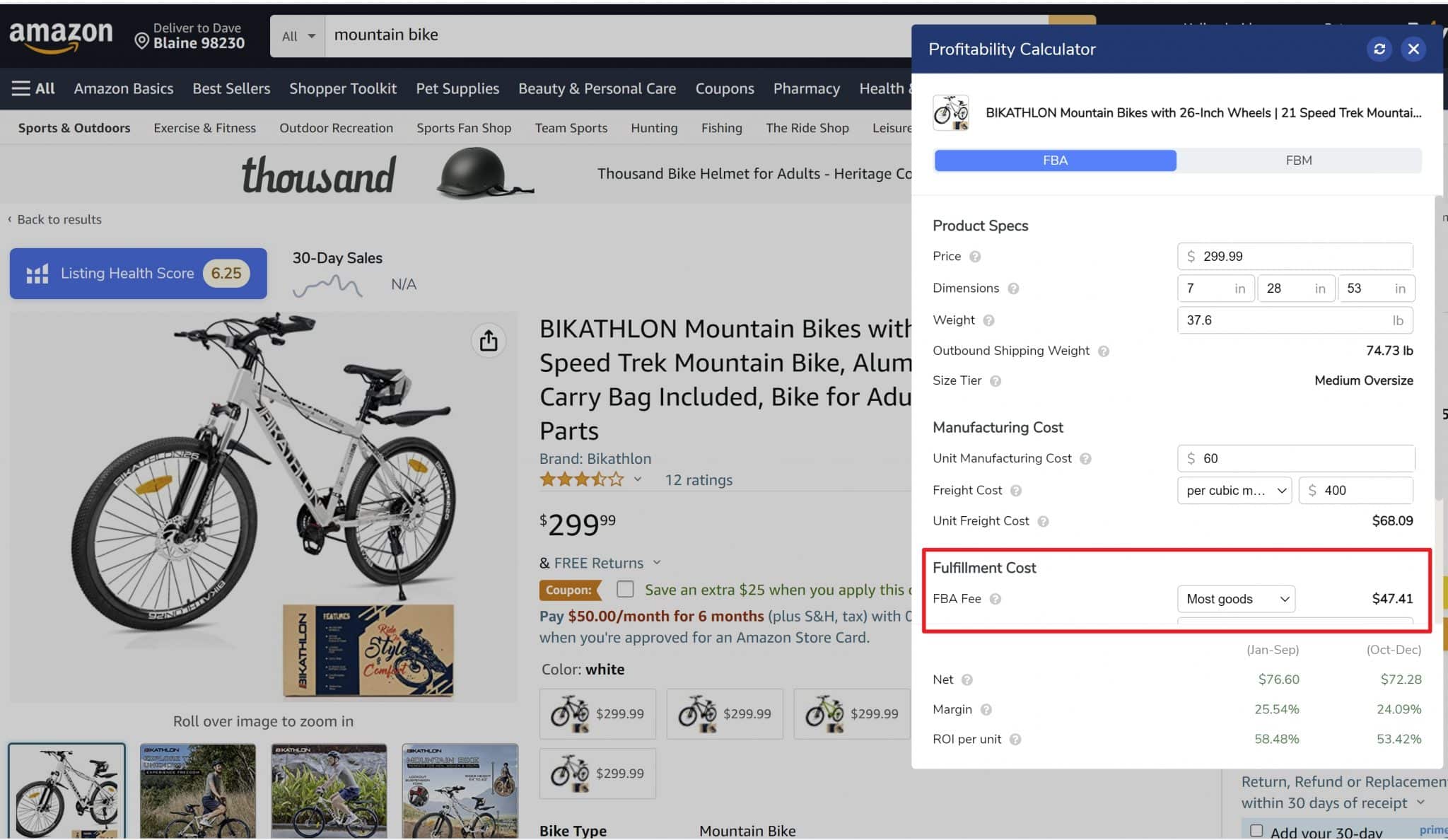This screenshot has width=1448, height=840.
Task: Click Outbound Shipping Weight help icon
Action: pyautogui.click(x=1103, y=351)
